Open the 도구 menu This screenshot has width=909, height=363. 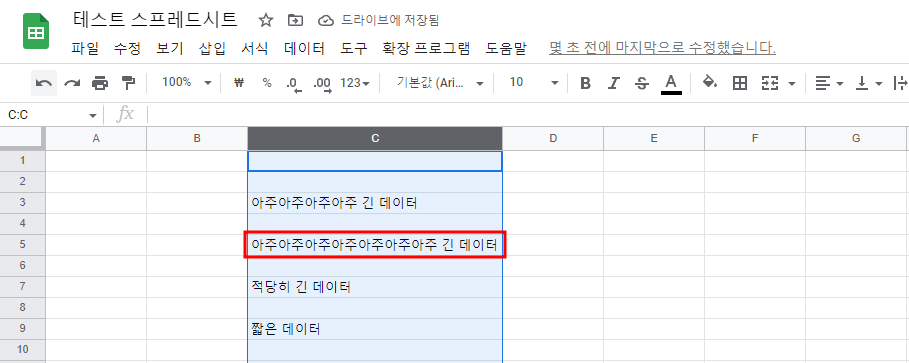[x=354, y=49]
